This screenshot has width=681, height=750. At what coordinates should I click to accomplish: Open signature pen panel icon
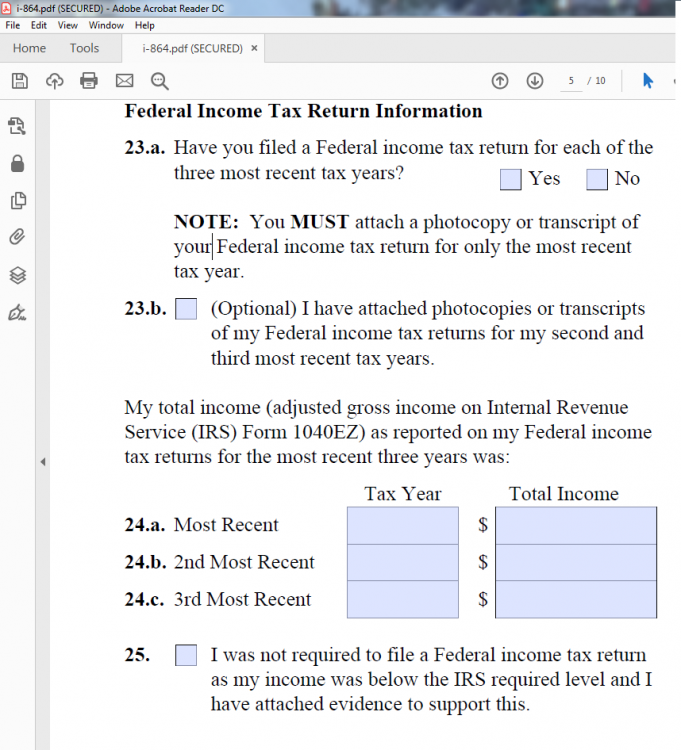17,312
